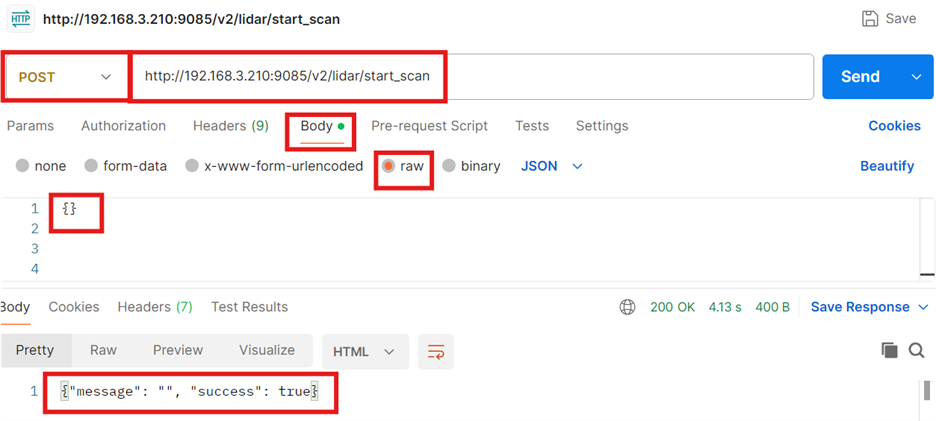Copy response using the copy icon
Screen dimensions: 936x421
click(889, 350)
